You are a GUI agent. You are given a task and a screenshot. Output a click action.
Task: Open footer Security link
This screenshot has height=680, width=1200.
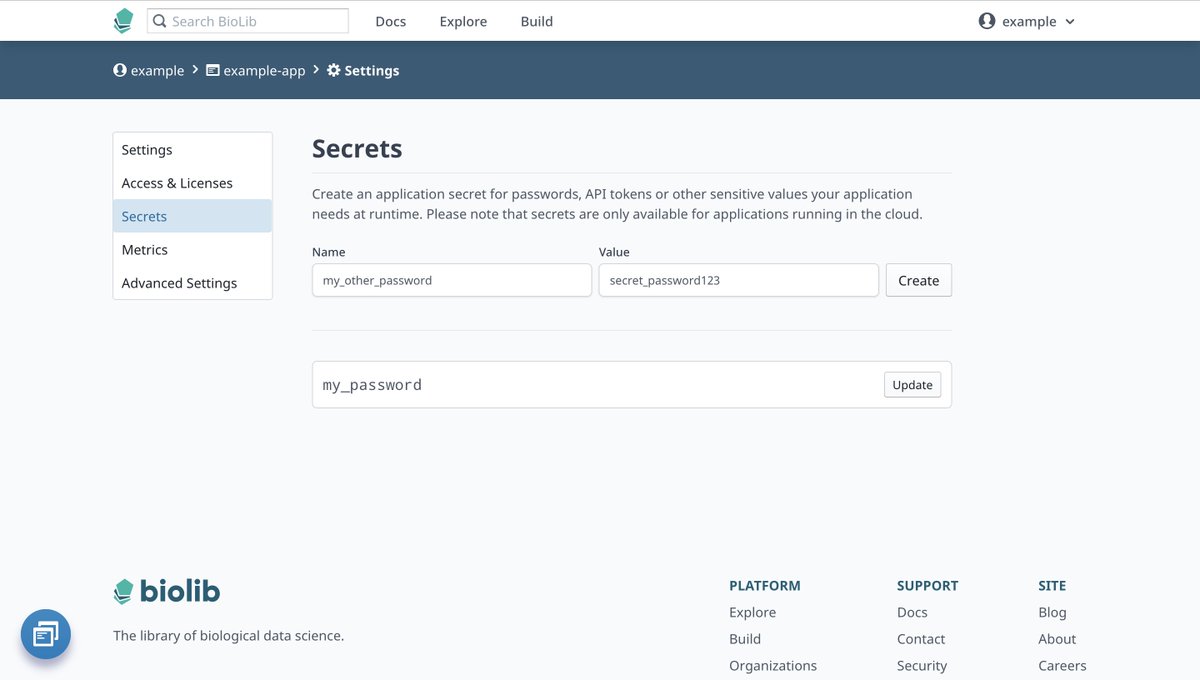click(x=922, y=665)
